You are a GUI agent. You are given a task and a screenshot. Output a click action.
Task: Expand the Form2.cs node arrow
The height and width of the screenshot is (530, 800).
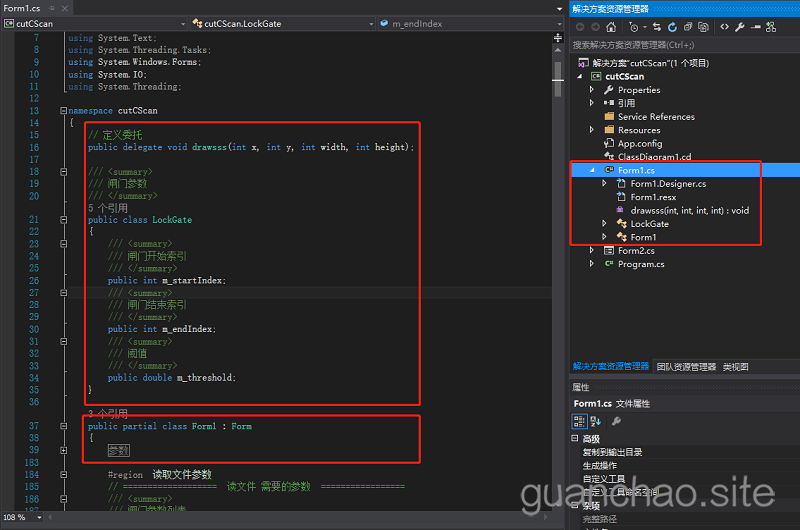(592, 250)
